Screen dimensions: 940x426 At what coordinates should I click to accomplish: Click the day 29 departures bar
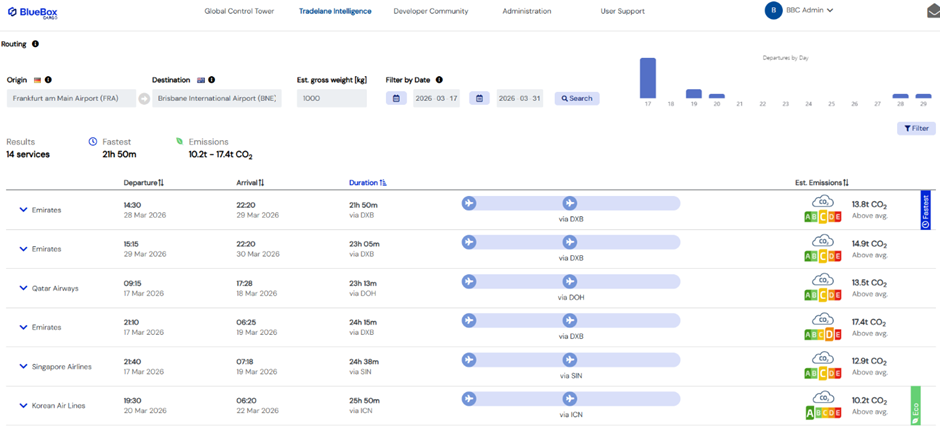(x=923, y=96)
